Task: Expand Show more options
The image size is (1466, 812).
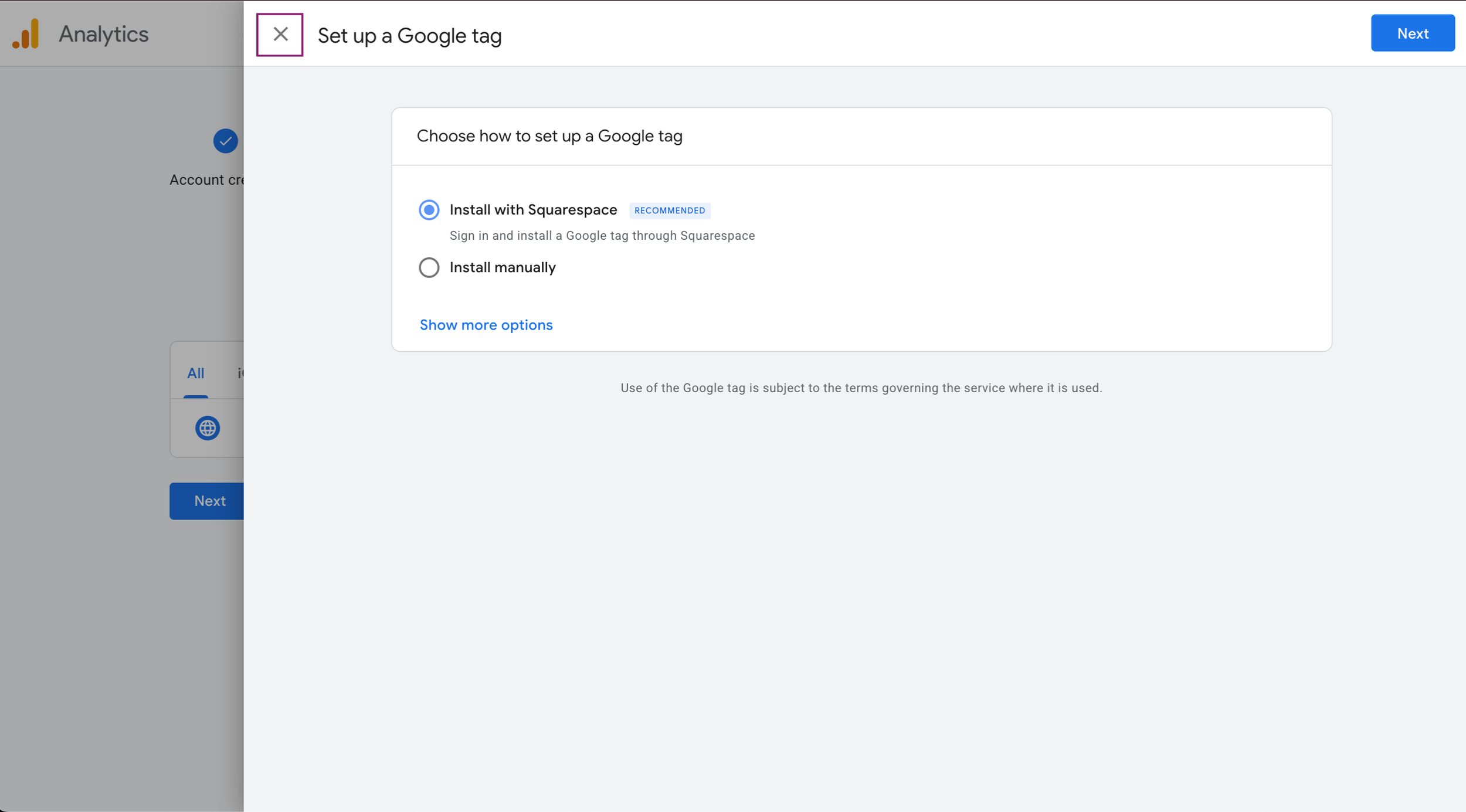Action: [x=486, y=325]
